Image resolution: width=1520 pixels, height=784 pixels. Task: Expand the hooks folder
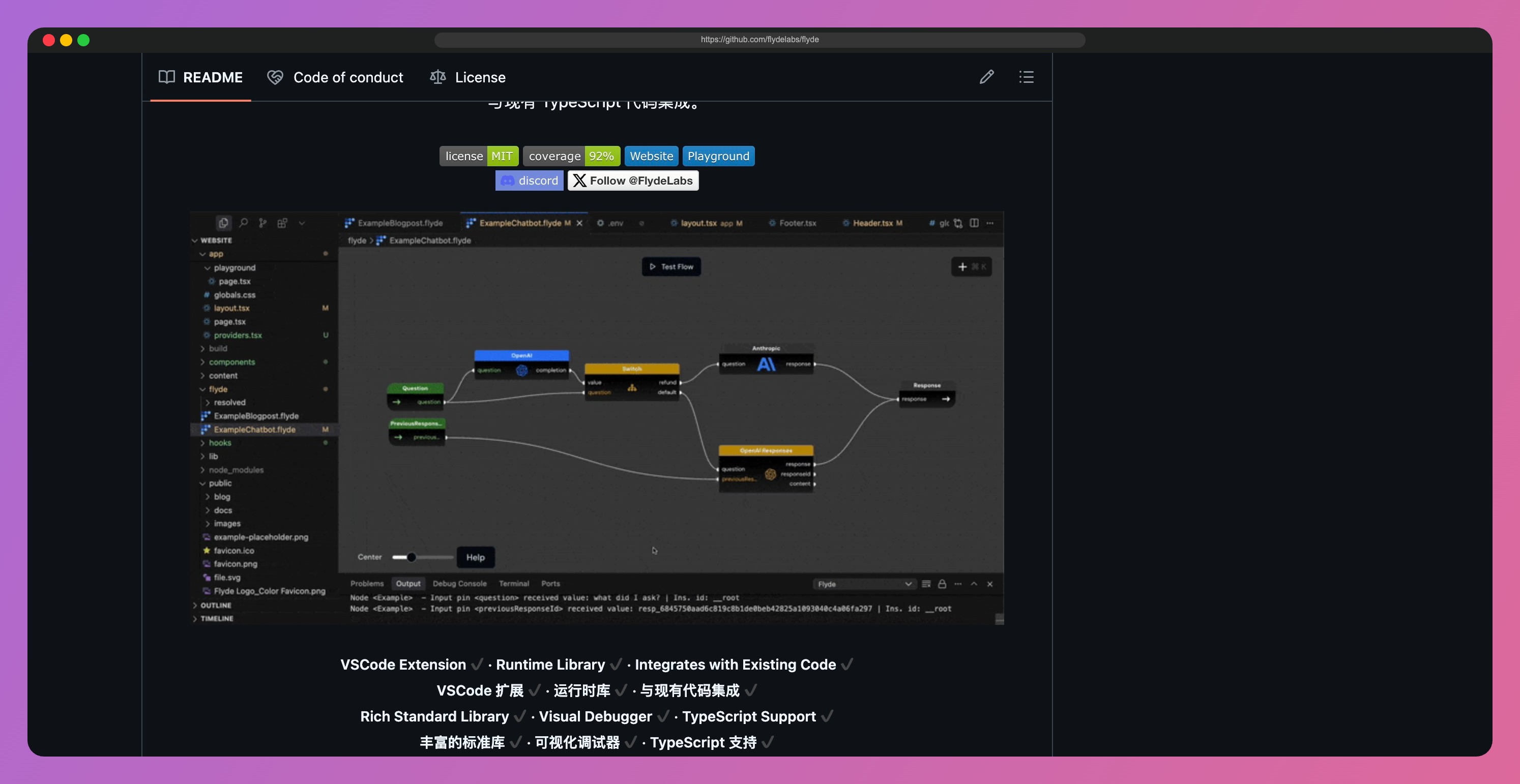(x=202, y=443)
